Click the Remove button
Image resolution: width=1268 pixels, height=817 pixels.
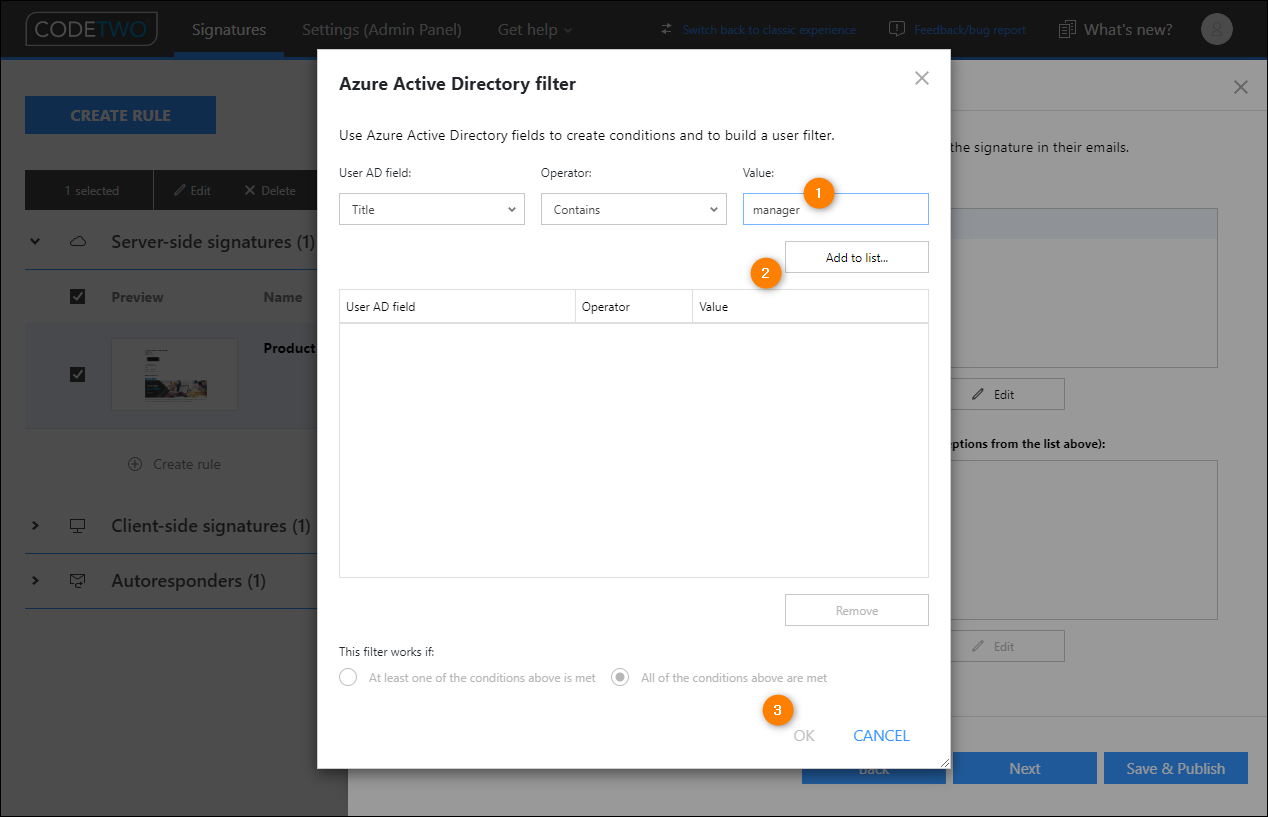tap(857, 610)
